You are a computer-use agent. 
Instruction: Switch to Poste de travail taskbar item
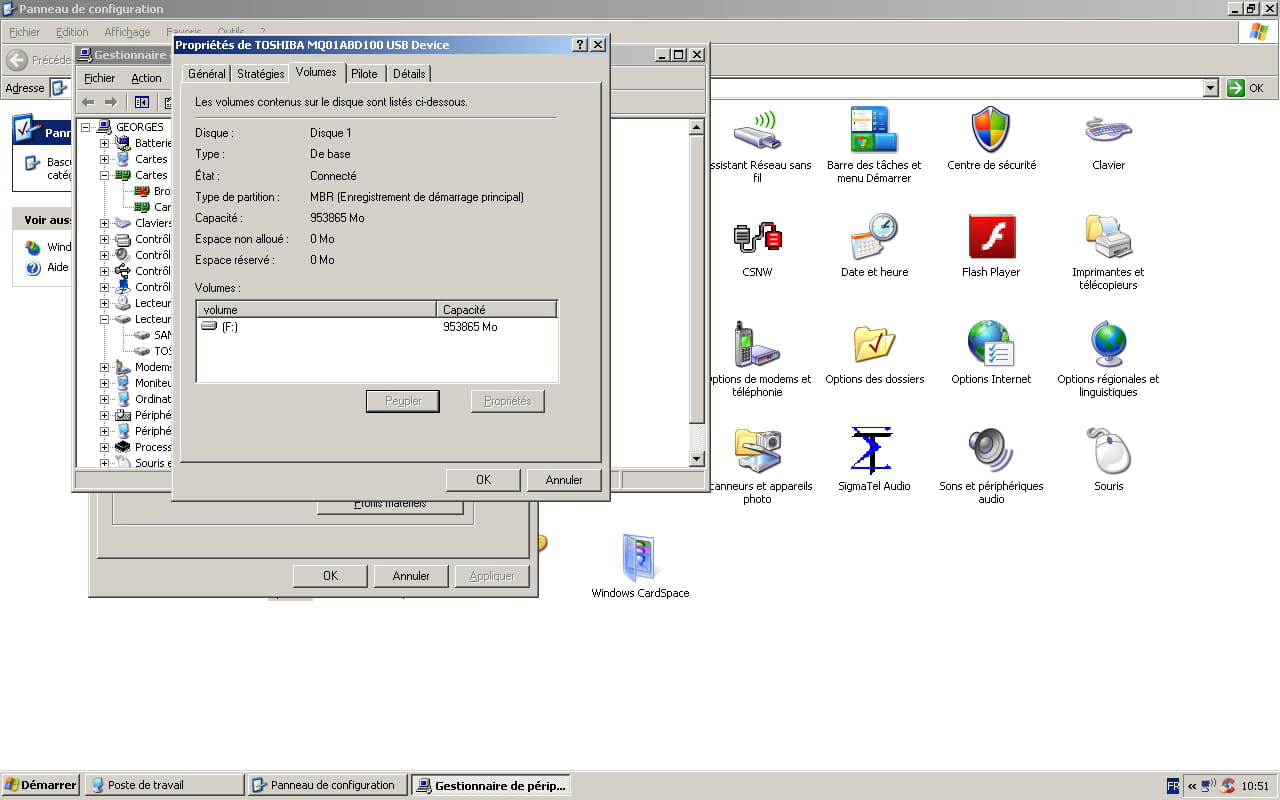tap(165, 785)
